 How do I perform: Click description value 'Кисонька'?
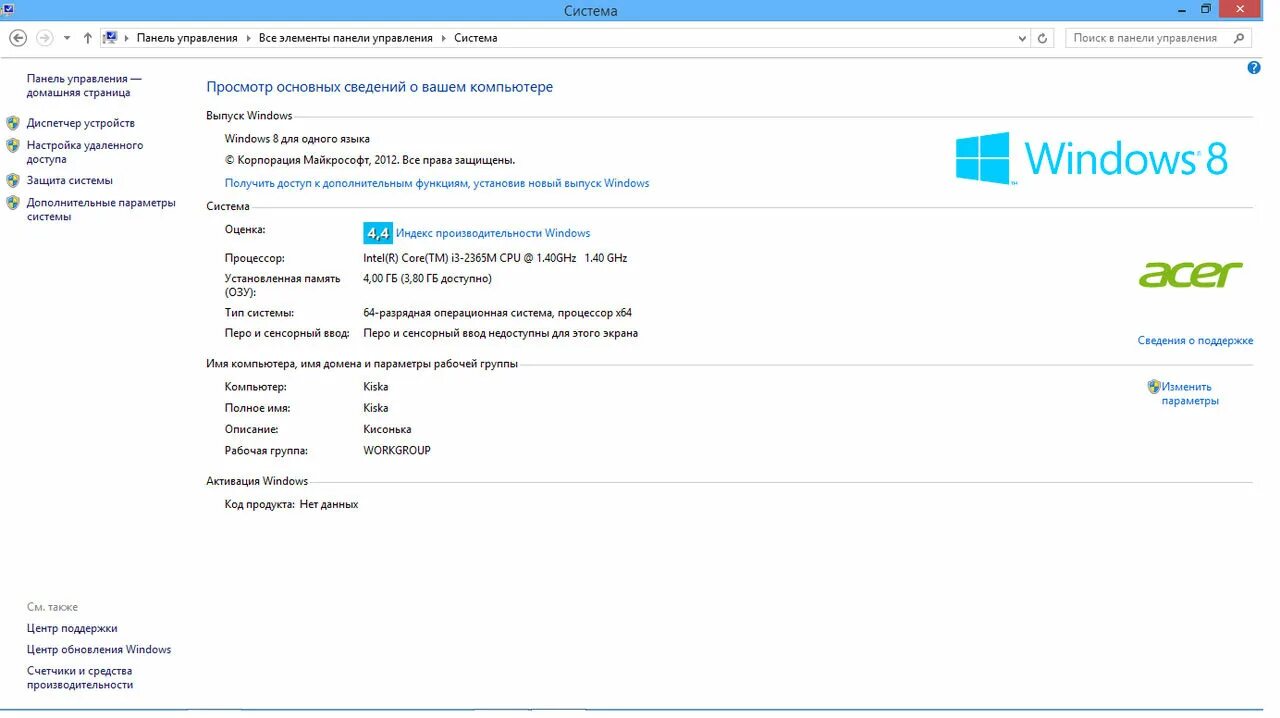(x=387, y=430)
